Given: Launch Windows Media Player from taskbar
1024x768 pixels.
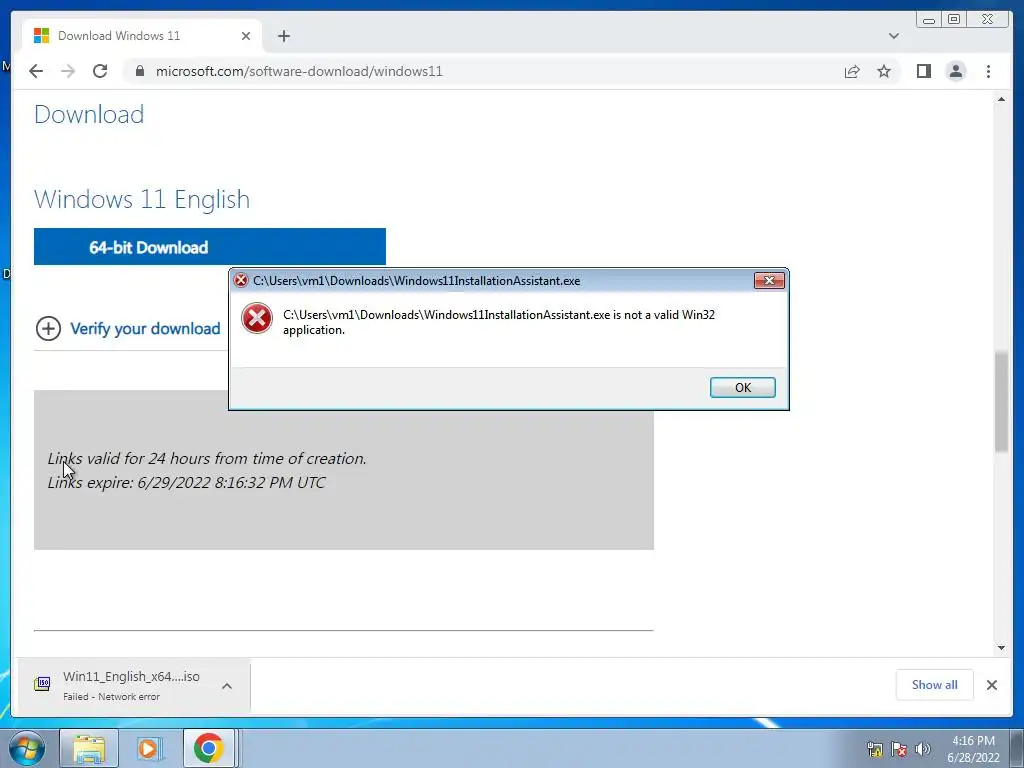Looking at the screenshot, I should (x=148, y=748).
